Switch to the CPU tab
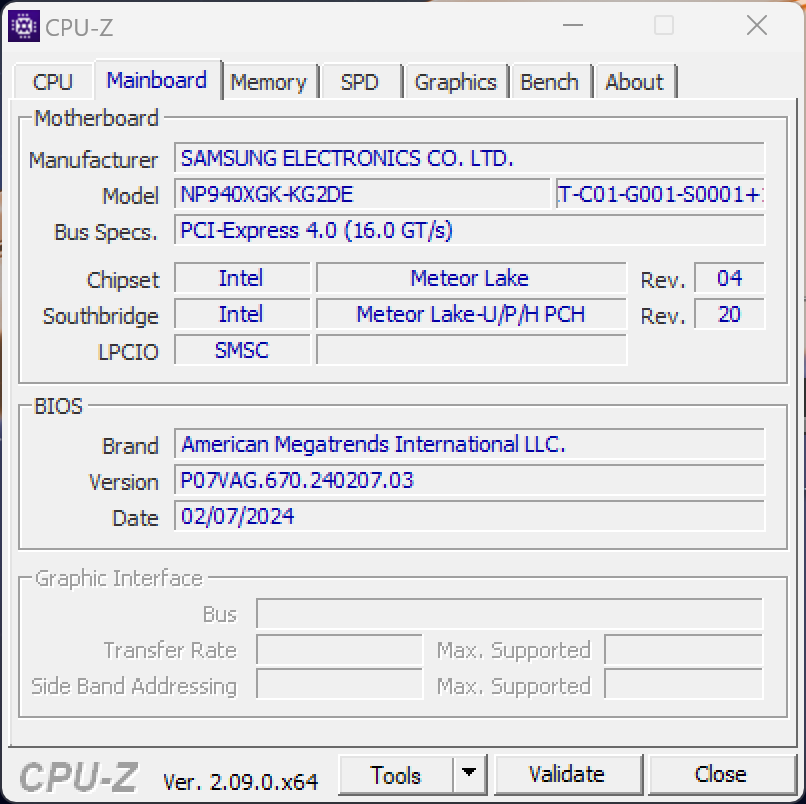Image resolution: width=806 pixels, height=804 pixels. [52, 82]
